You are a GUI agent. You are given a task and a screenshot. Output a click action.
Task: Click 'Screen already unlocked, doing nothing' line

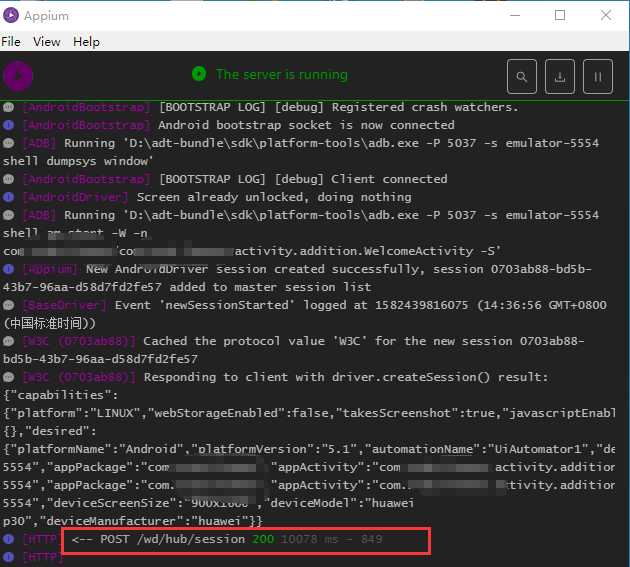274,197
